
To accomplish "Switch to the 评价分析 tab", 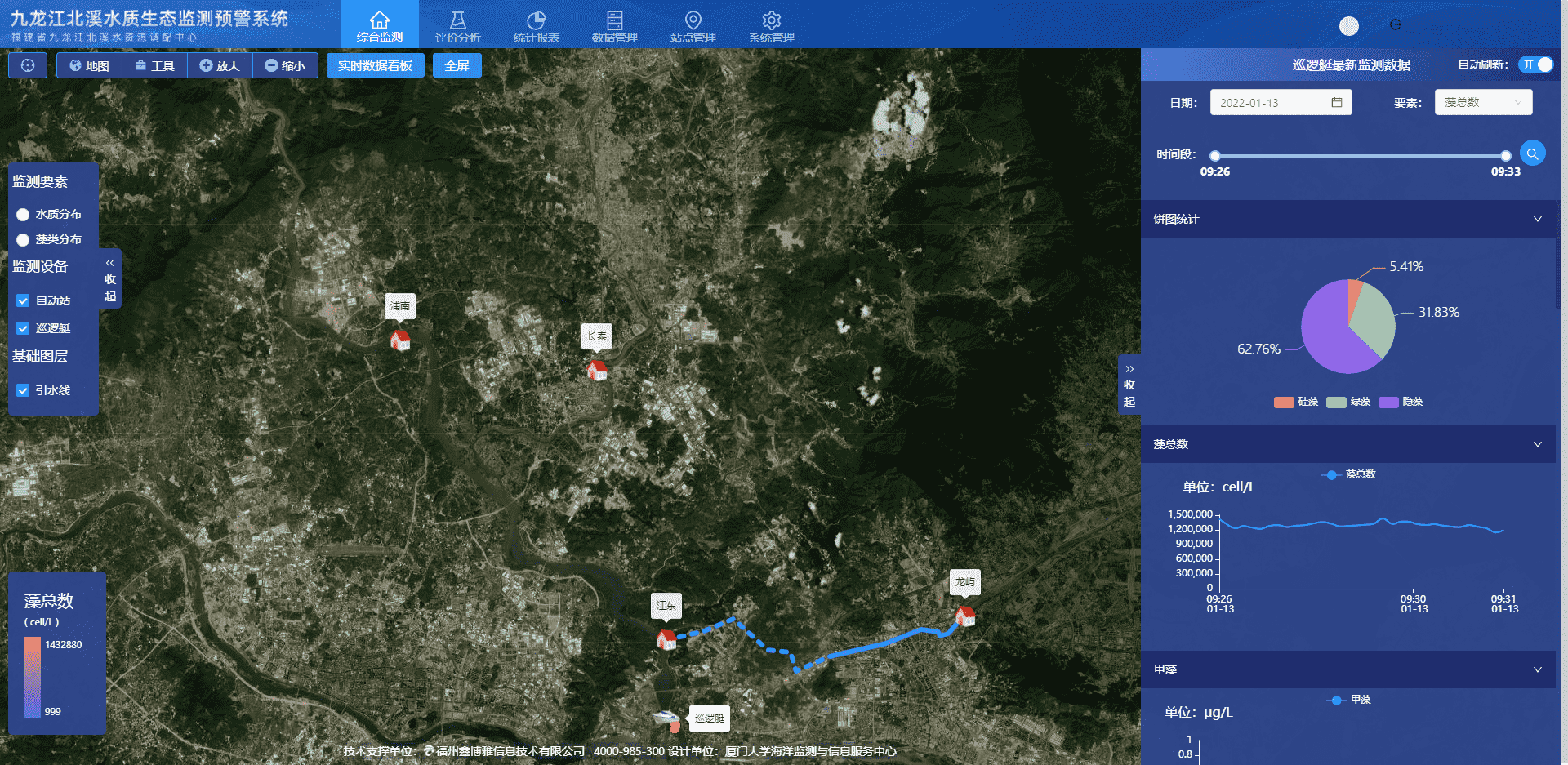I will pyautogui.click(x=457, y=25).
